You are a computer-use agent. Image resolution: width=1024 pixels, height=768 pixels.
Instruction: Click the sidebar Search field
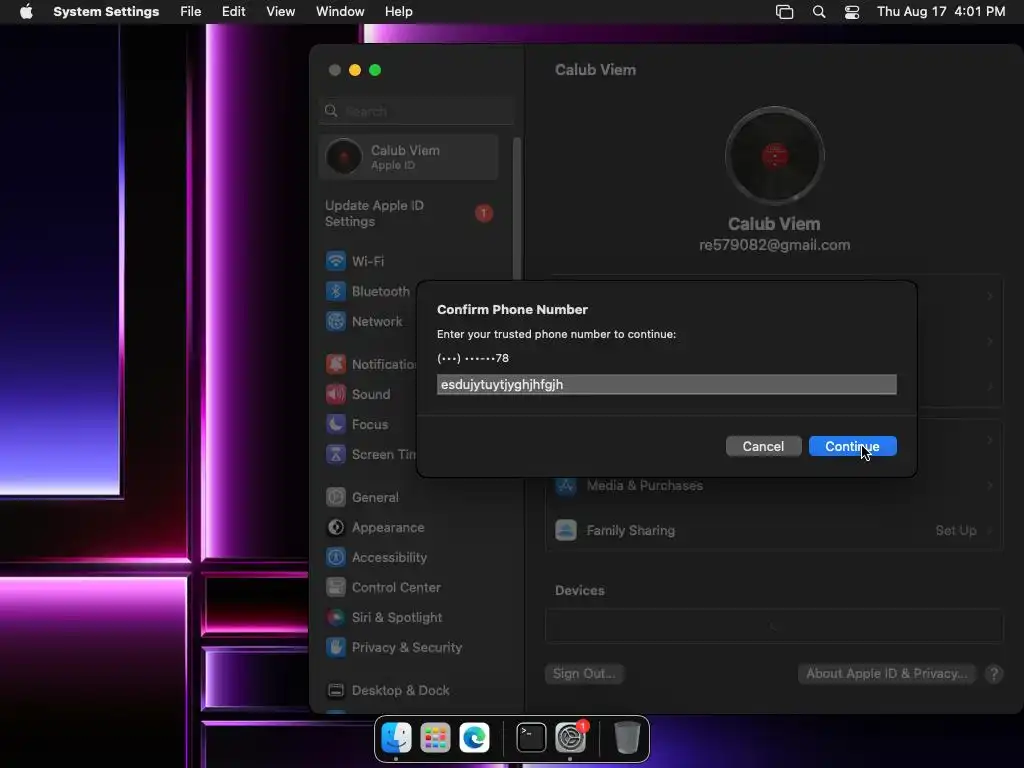pos(416,111)
